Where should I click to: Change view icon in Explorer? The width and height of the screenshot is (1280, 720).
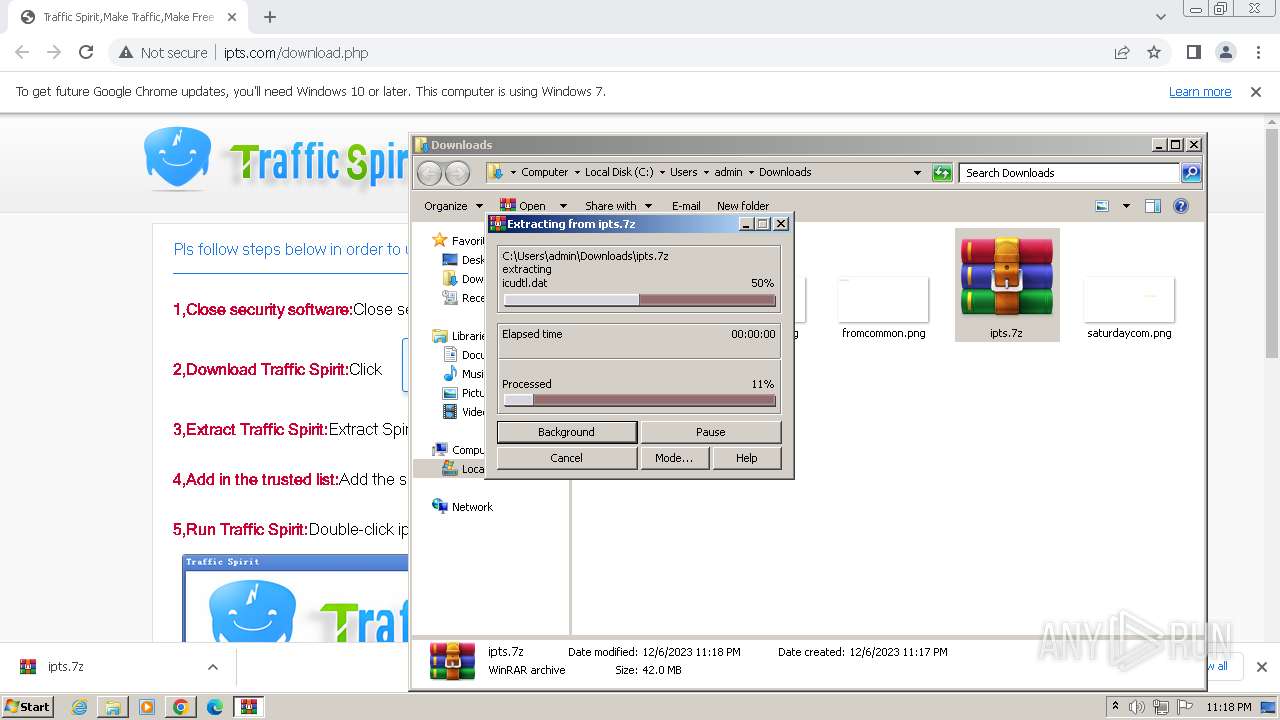pyautogui.click(x=1102, y=206)
